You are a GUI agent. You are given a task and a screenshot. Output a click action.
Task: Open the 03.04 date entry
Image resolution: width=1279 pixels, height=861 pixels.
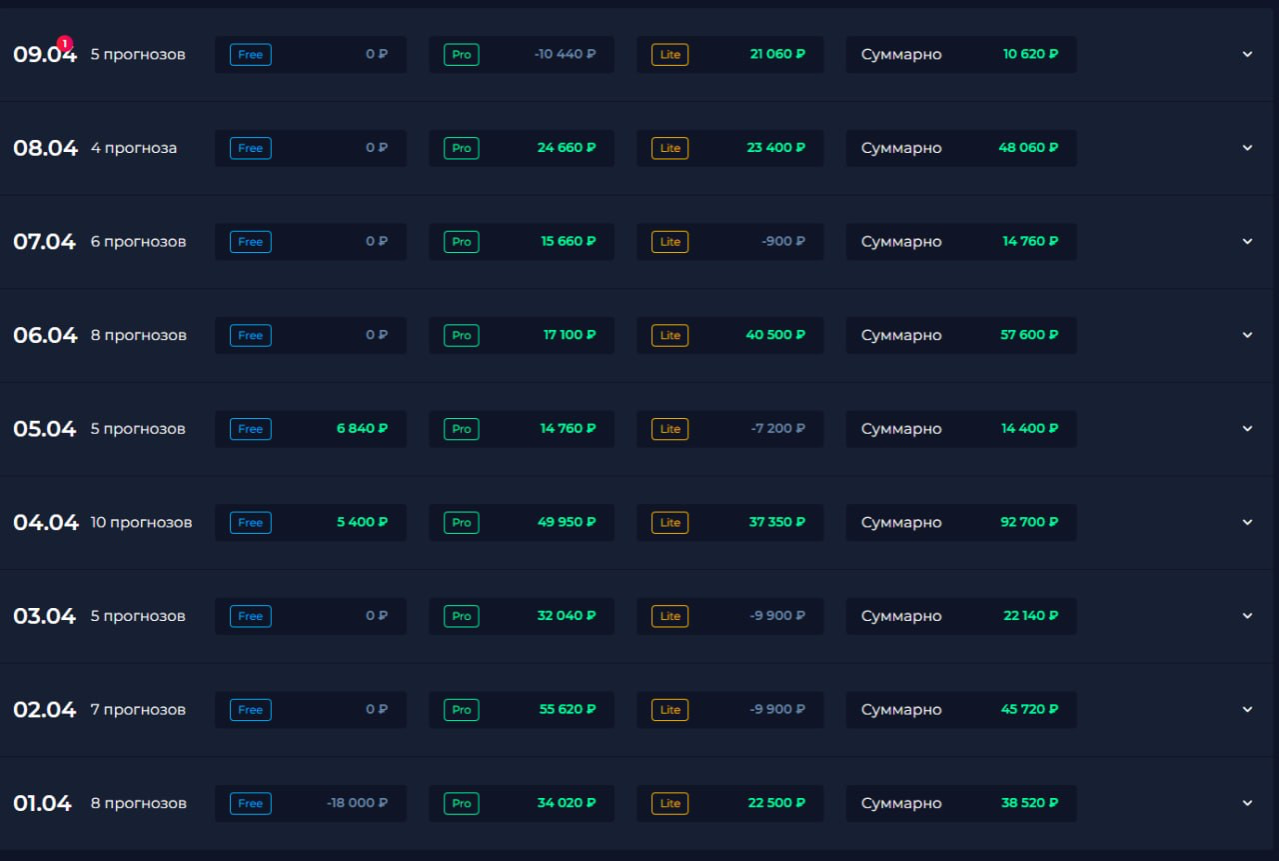click(44, 616)
